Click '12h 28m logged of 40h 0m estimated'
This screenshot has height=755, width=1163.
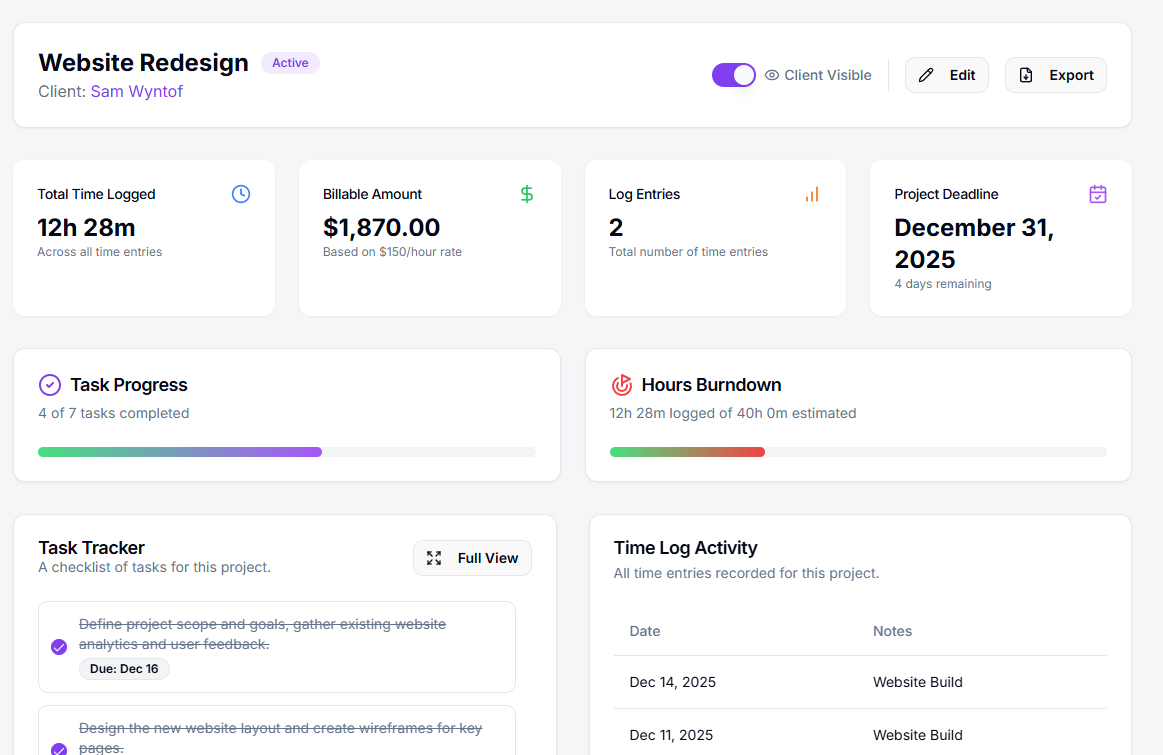coord(733,413)
